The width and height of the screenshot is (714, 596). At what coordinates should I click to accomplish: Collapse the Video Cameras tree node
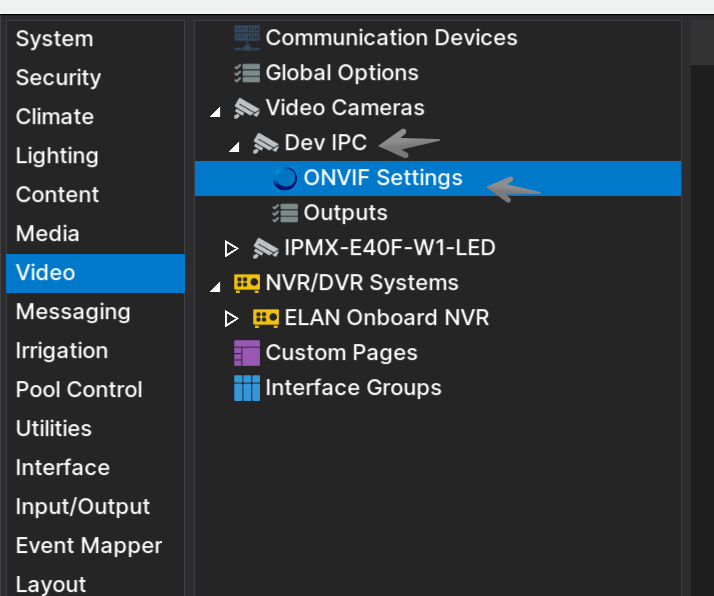(215, 112)
